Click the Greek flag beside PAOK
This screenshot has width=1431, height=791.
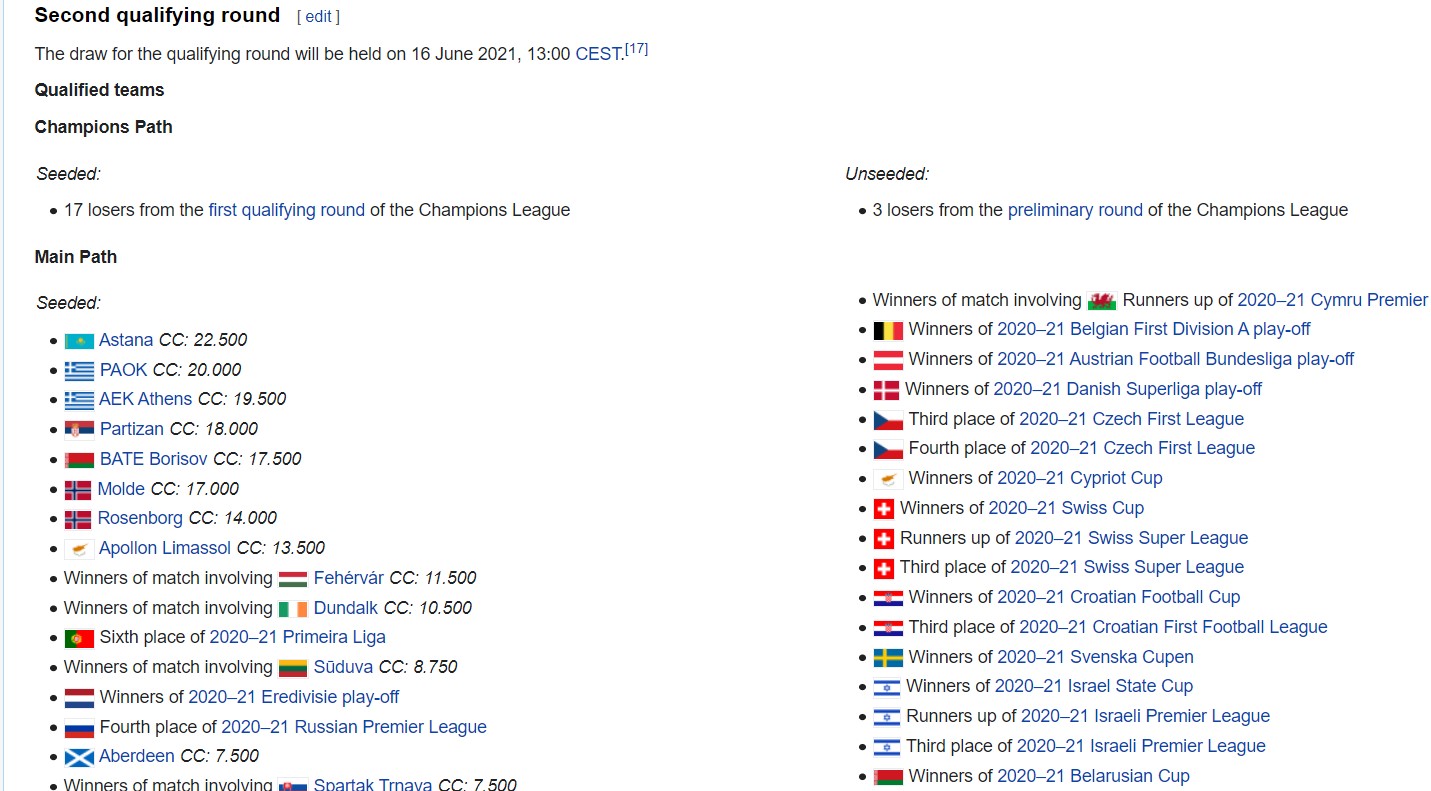79,370
